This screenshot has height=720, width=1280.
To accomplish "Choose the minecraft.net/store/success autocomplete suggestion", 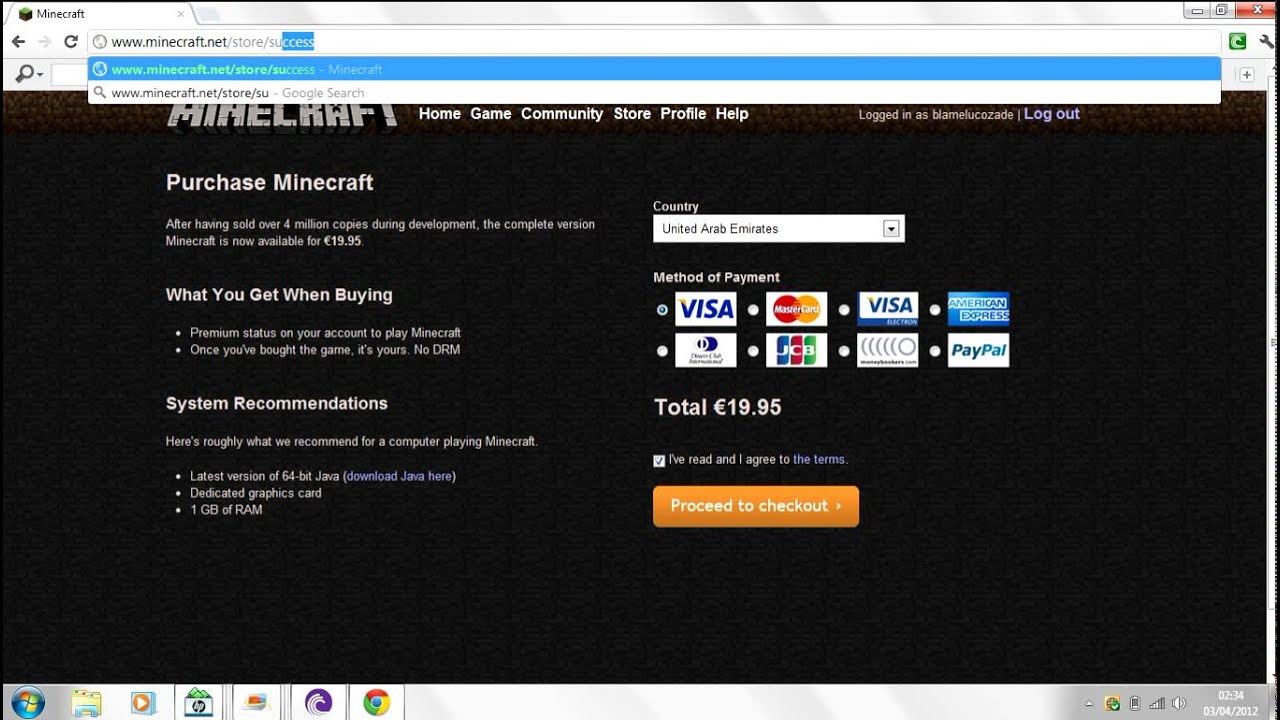I will click(655, 69).
